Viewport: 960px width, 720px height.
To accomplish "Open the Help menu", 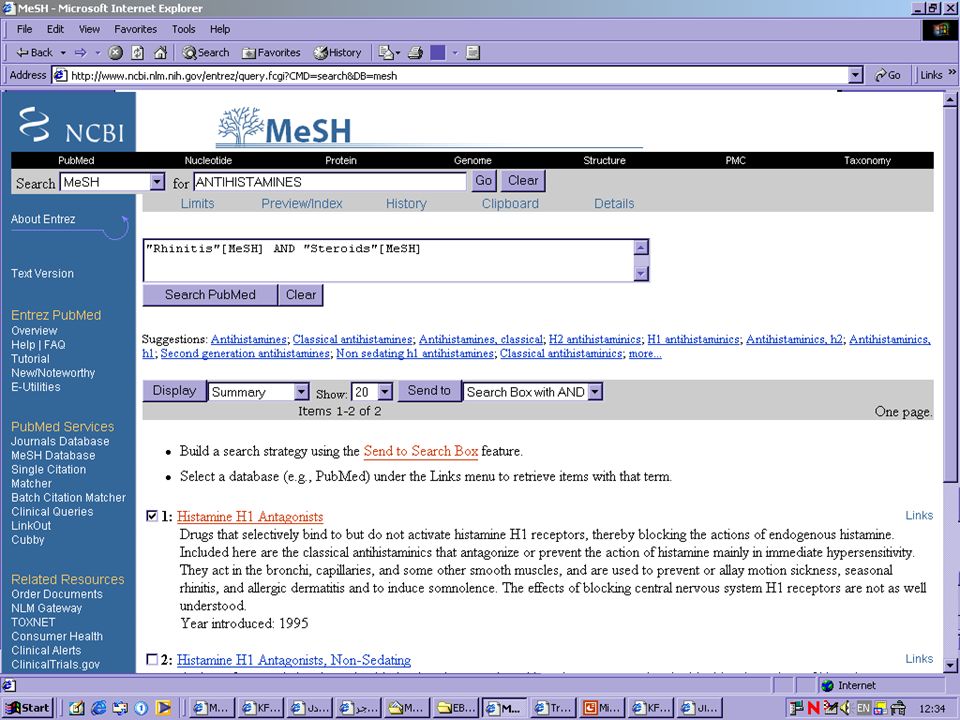I will (220, 29).
